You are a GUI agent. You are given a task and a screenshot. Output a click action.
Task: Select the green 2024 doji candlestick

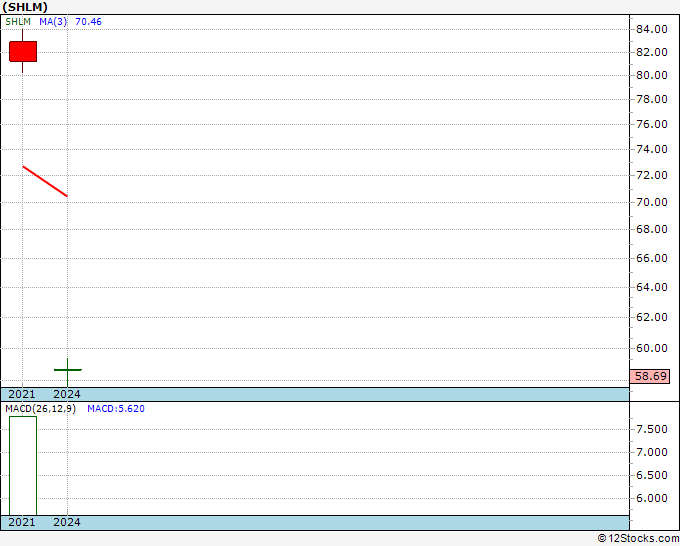68,370
